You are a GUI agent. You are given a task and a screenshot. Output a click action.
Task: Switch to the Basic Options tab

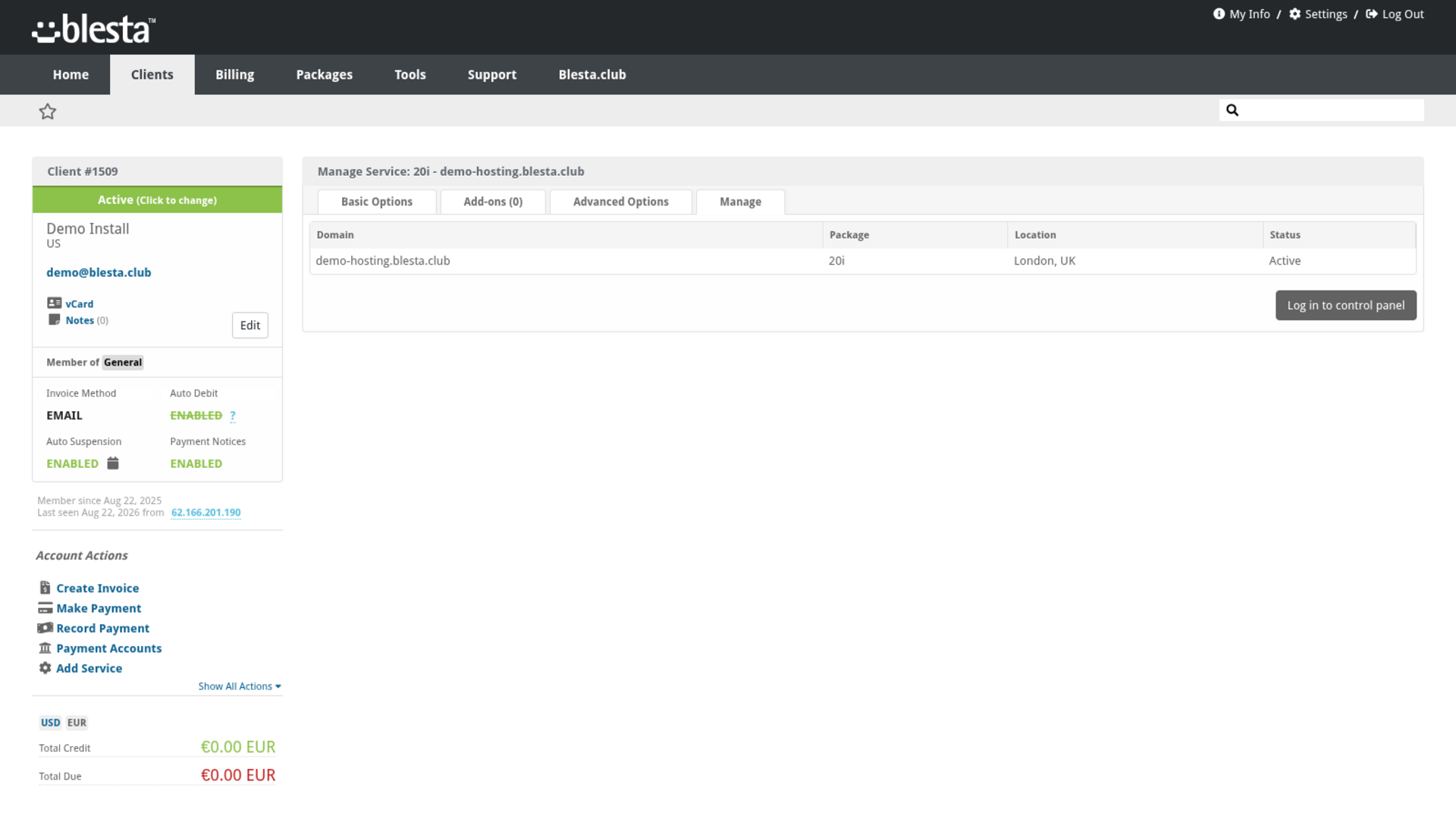[377, 202]
